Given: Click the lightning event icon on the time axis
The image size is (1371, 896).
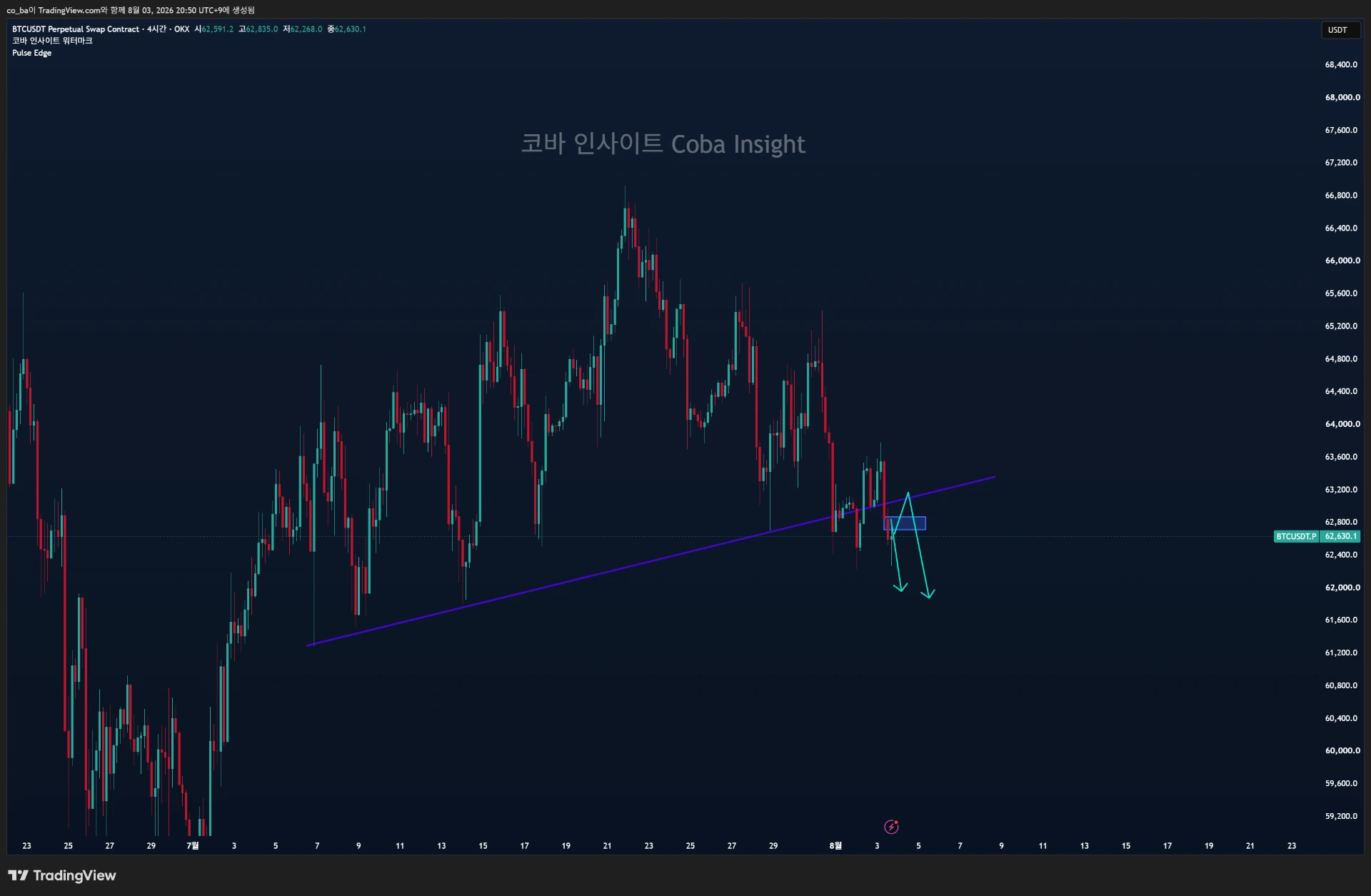Looking at the screenshot, I should point(891,827).
